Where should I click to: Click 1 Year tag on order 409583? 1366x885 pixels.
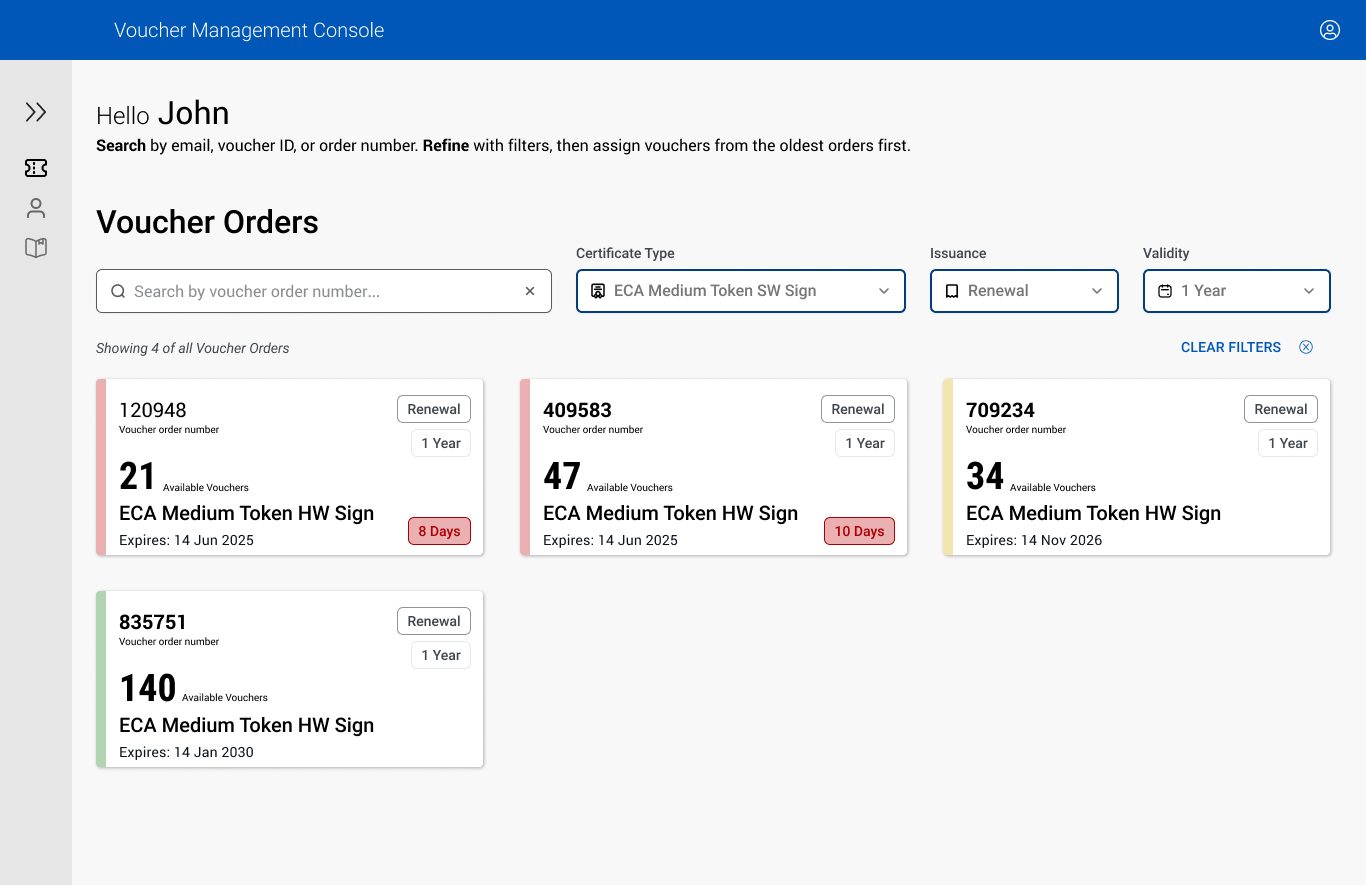865,443
